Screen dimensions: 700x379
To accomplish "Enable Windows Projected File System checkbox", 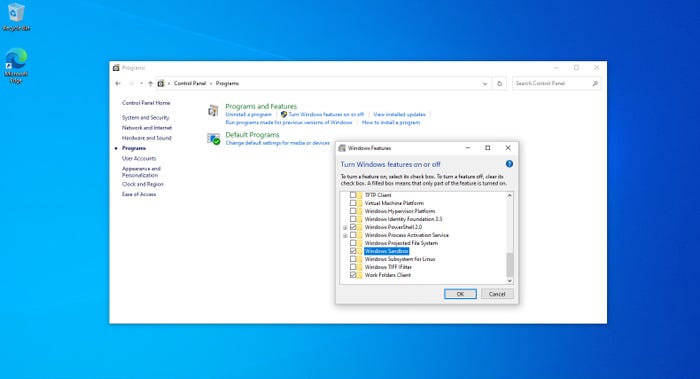I will [353, 243].
